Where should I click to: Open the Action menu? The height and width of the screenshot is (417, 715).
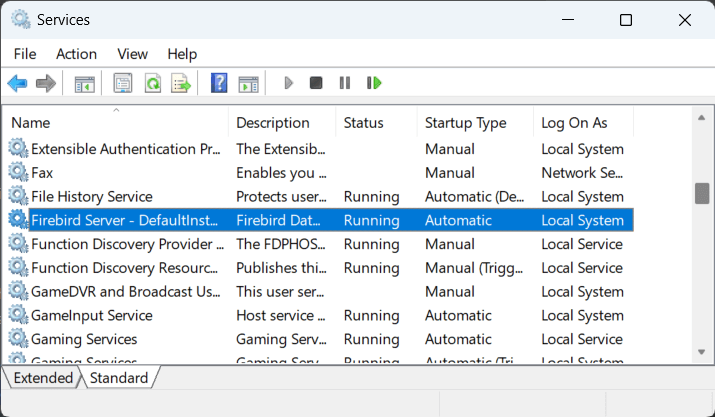tap(76, 54)
